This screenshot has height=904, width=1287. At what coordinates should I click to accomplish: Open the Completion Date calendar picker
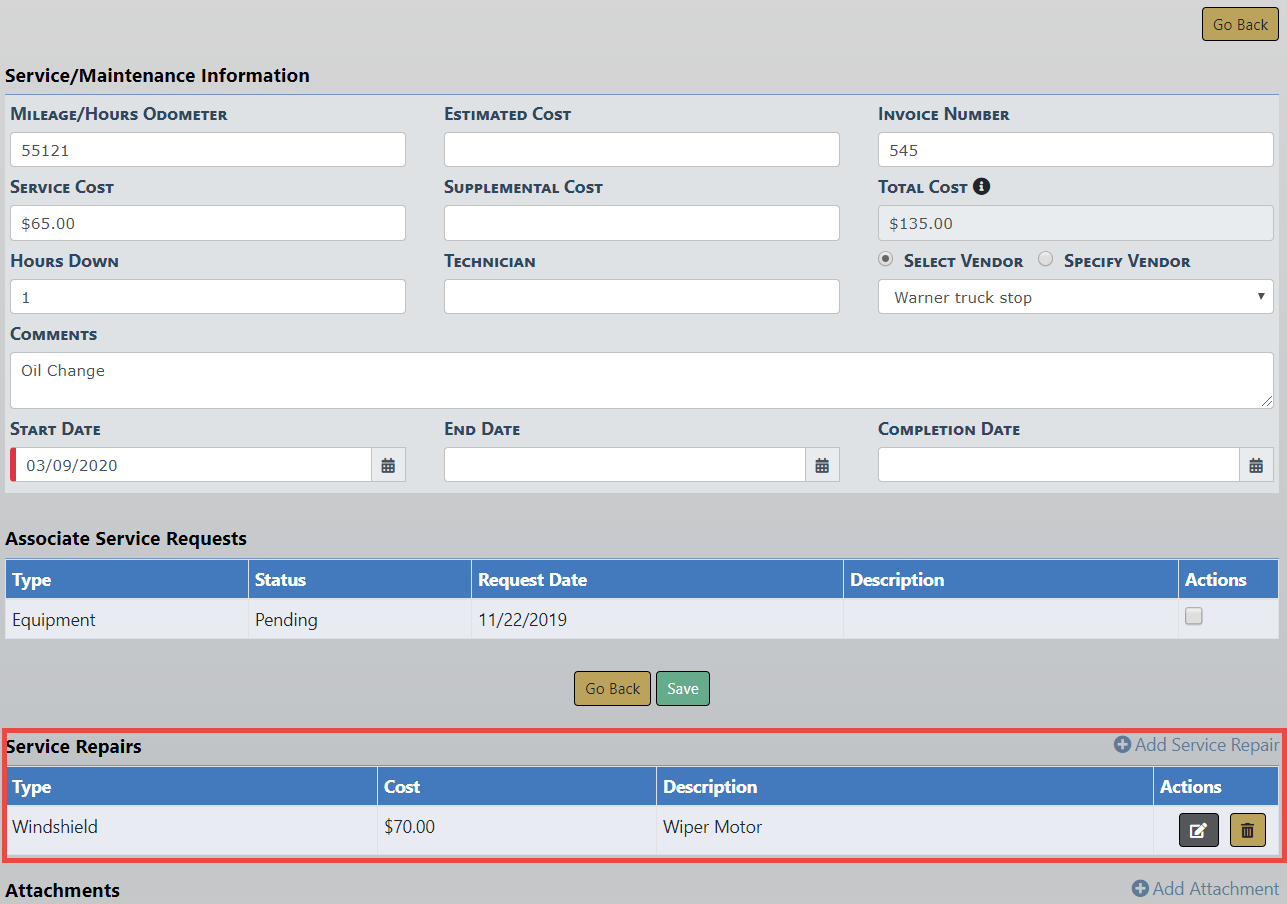click(1256, 465)
